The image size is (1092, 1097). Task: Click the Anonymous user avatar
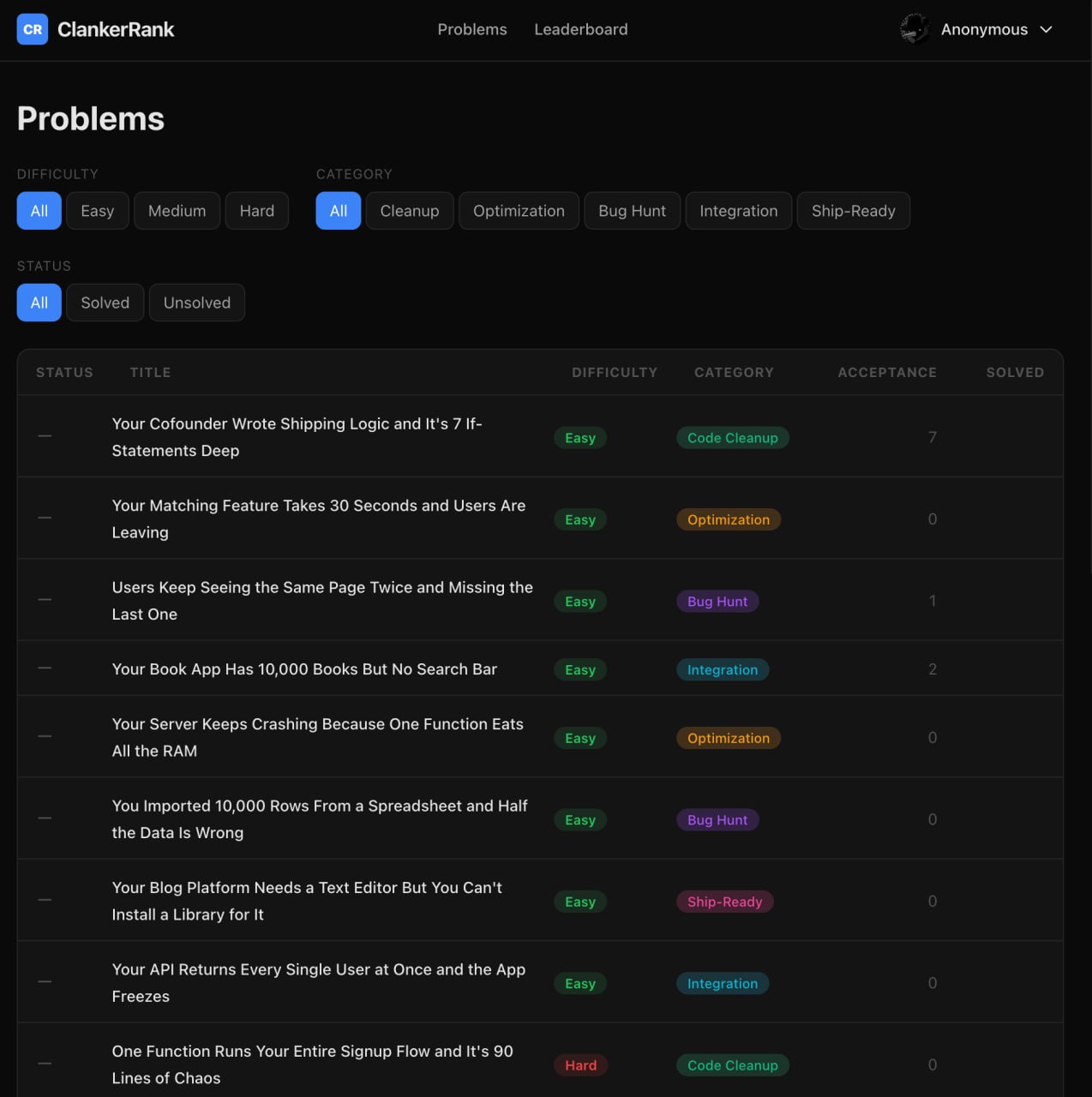915,29
